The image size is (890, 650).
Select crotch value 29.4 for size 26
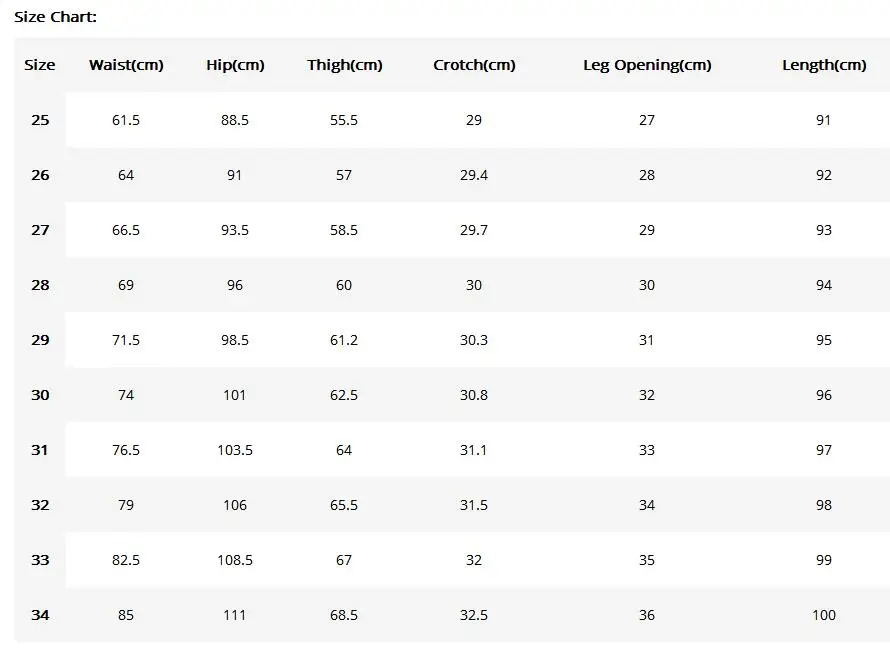tap(474, 175)
